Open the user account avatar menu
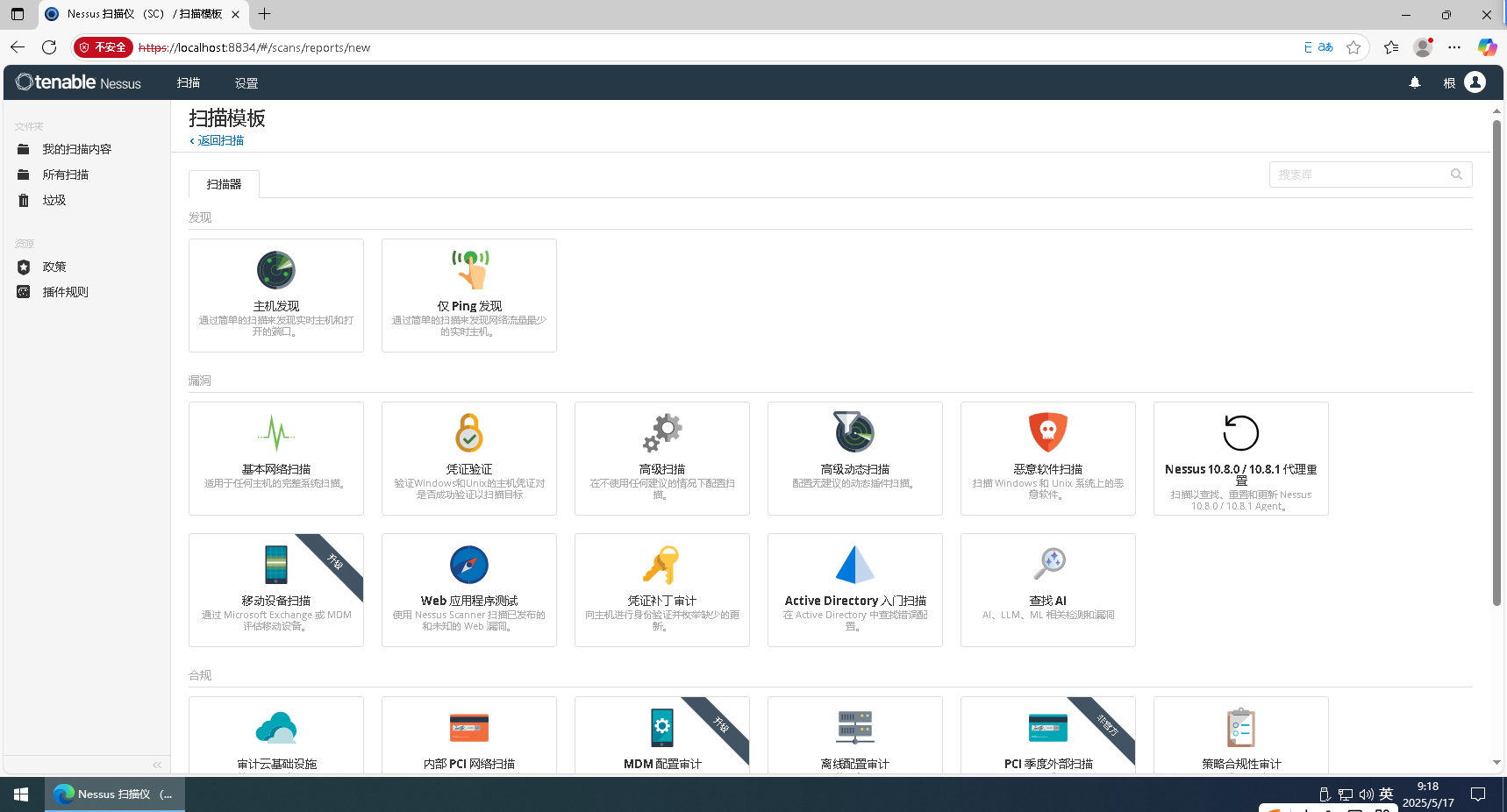 coord(1475,82)
